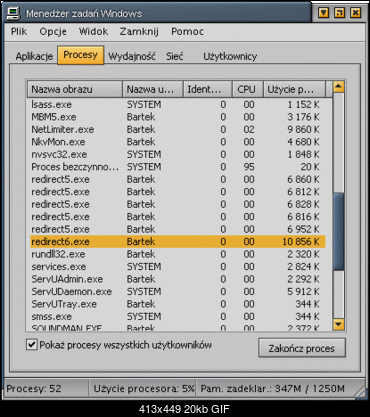
Task: Sort by Nazwa obrazu column header
Action: [x=75, y=89]
